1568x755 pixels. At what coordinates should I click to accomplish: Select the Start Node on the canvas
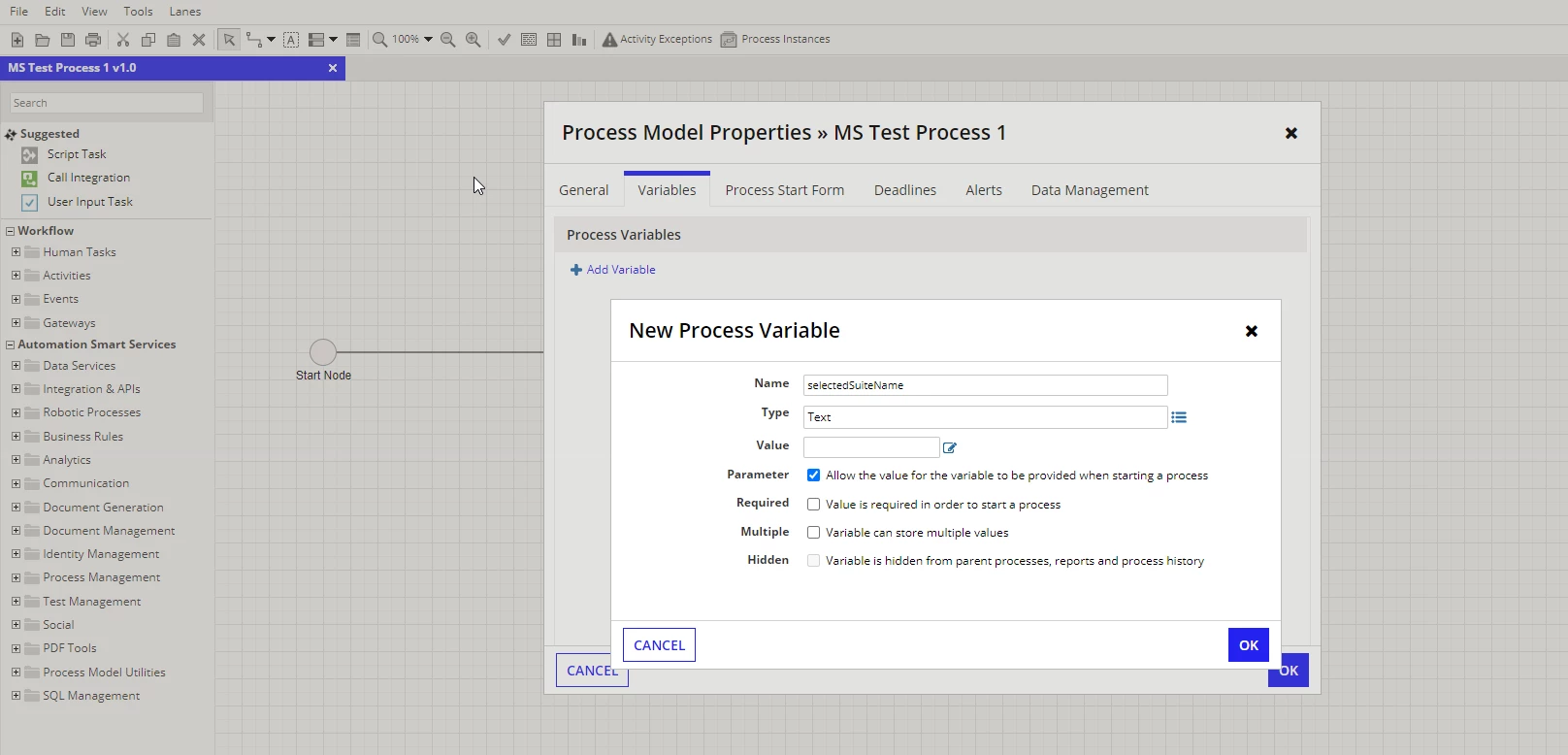(323, 352)
